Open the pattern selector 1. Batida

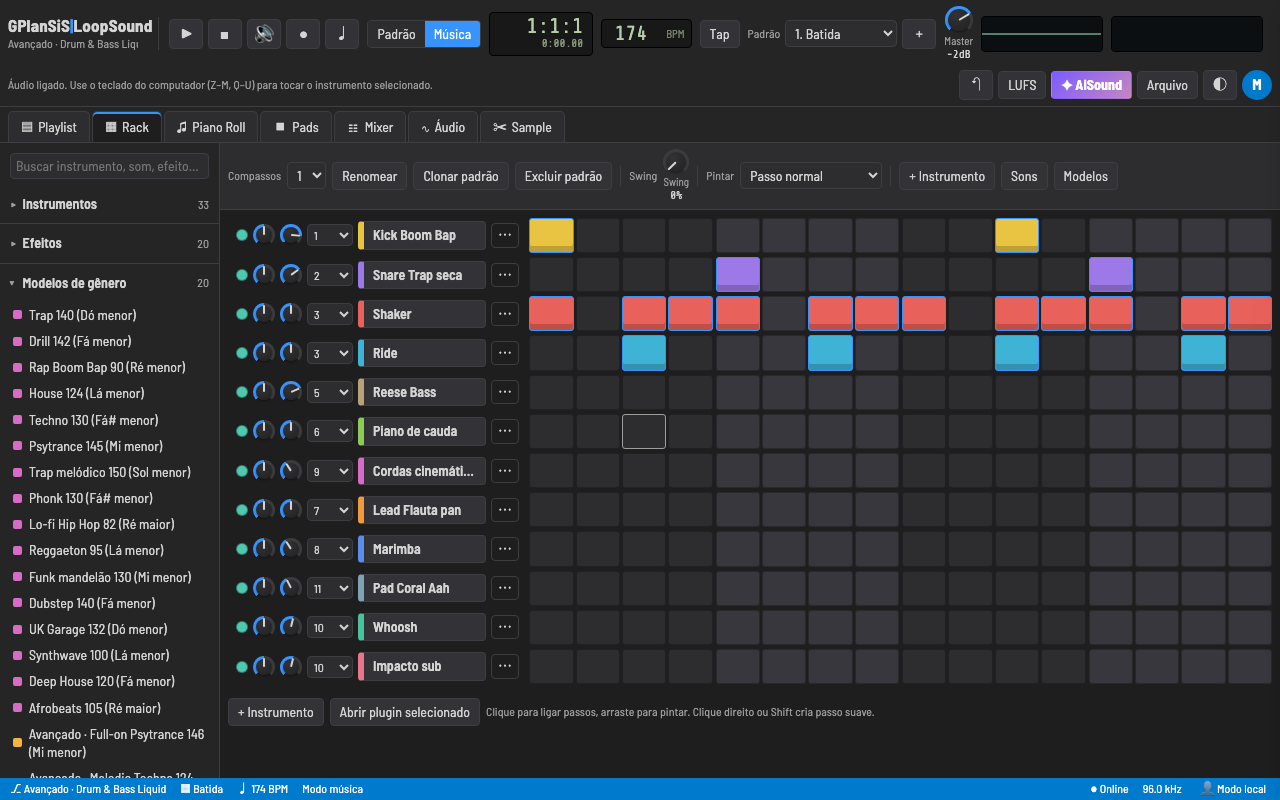[841, 34]
